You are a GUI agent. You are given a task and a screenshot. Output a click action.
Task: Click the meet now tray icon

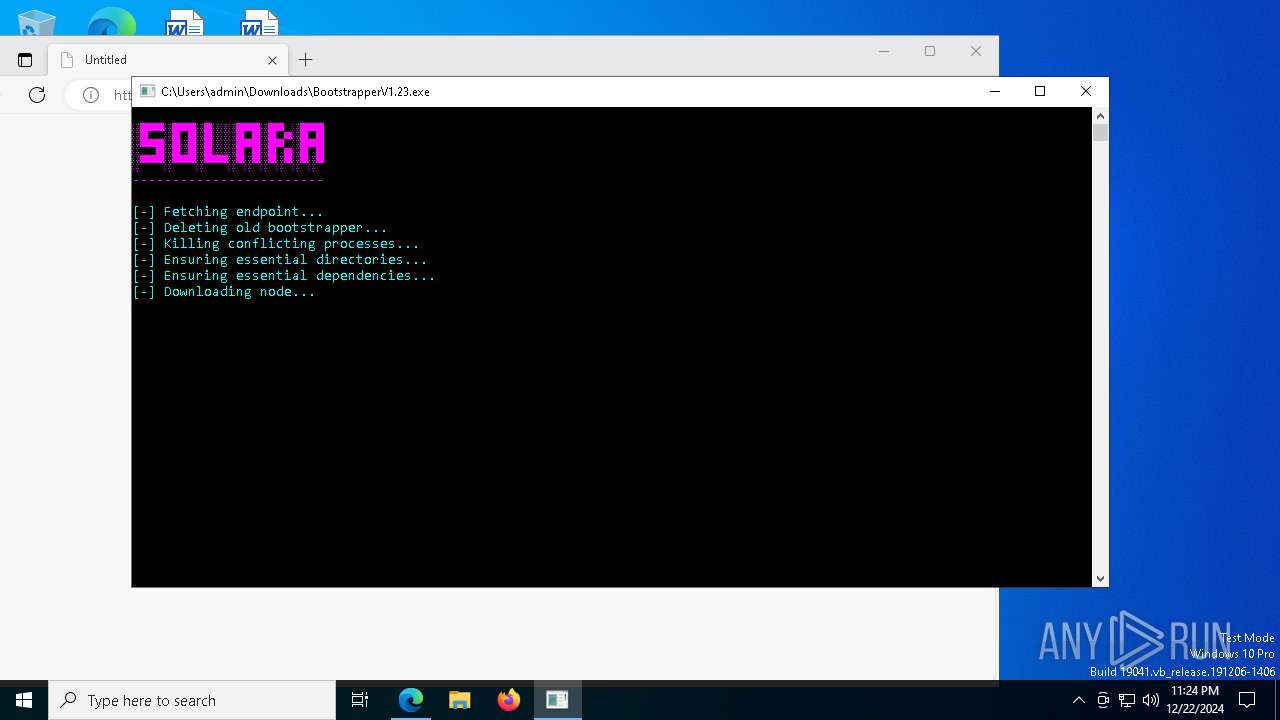pyautogui.click(x=1103, y=700)
